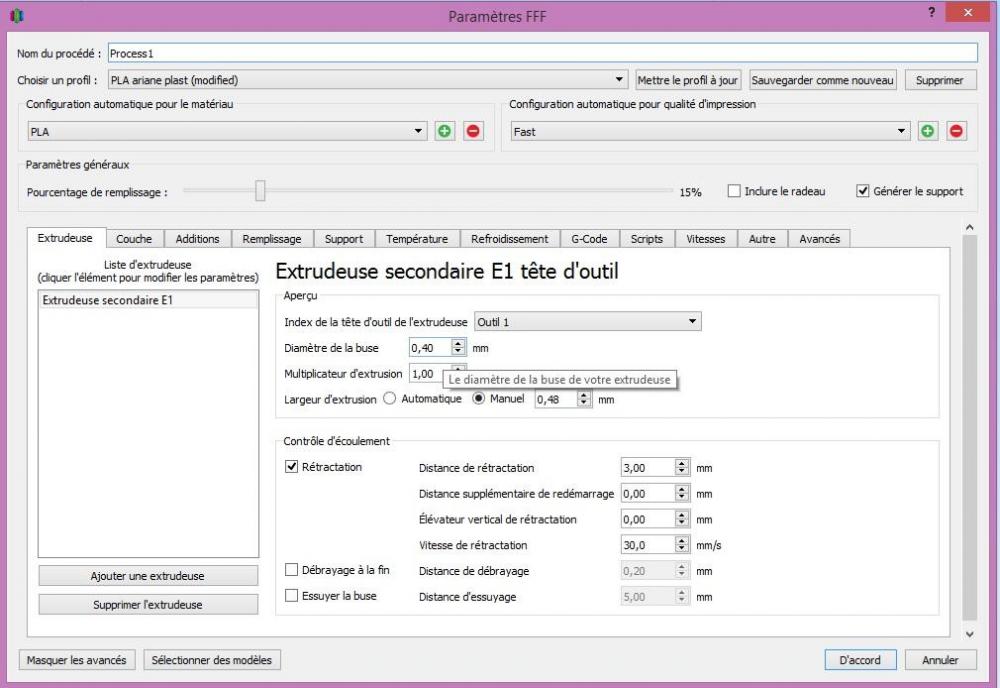
Task: Uncheck Générer le support checkbox
Action: pos(862,191)
